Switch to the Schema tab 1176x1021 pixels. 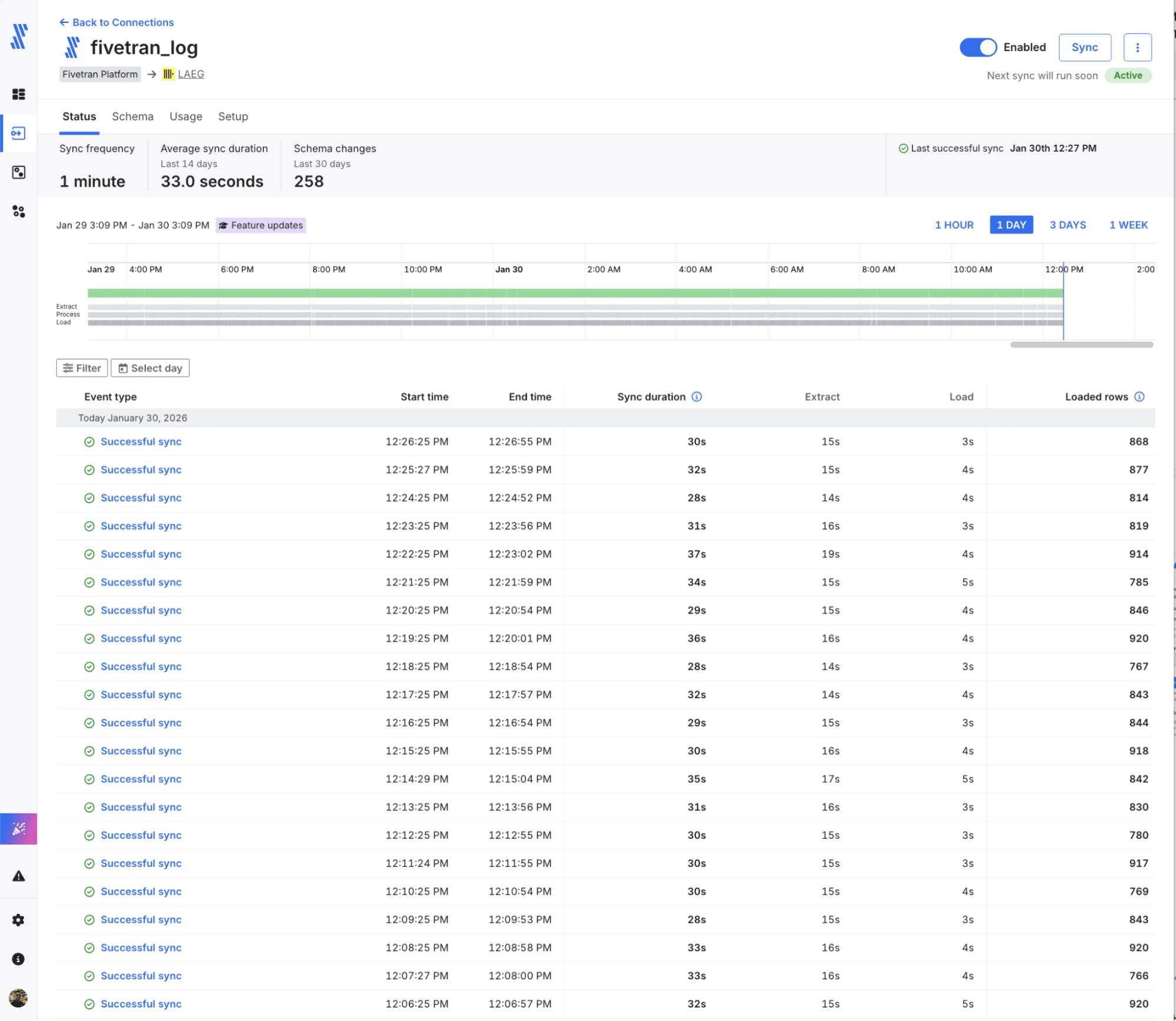tap(132, 116)
